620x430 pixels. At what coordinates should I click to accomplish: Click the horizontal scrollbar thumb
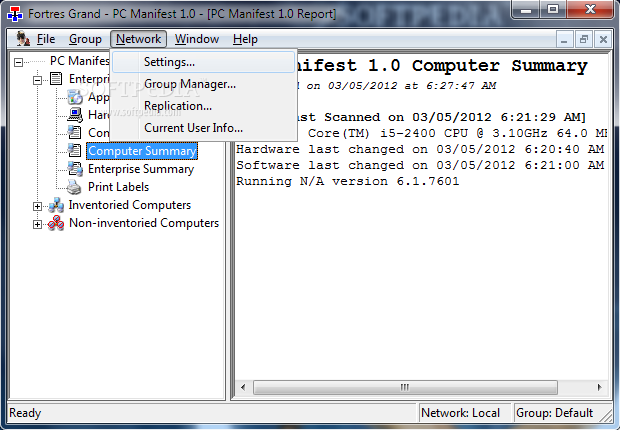tap(405, 387)
